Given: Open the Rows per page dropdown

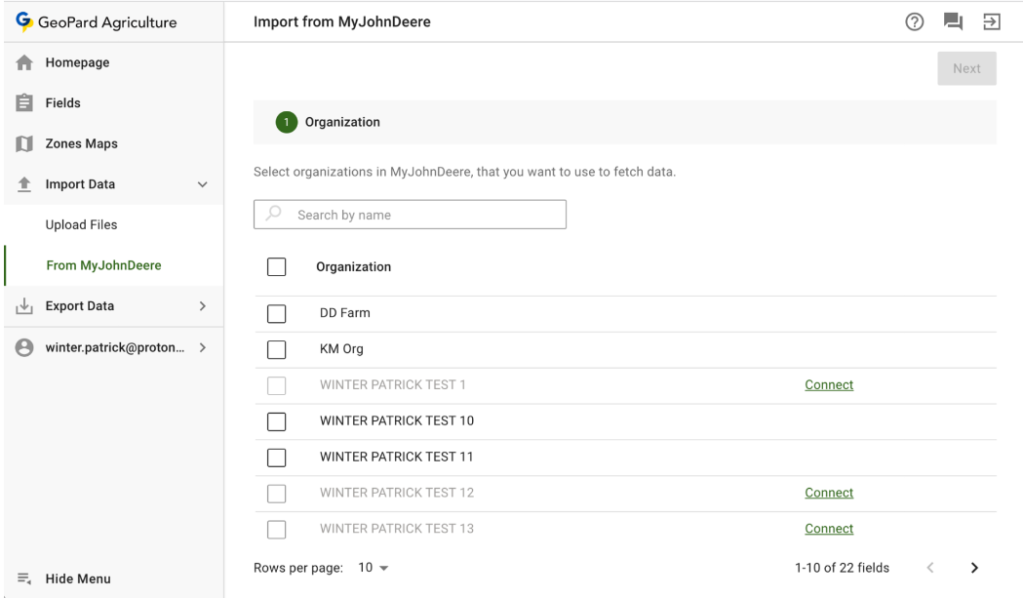Looking at the screenshot, I should point(373,568).
